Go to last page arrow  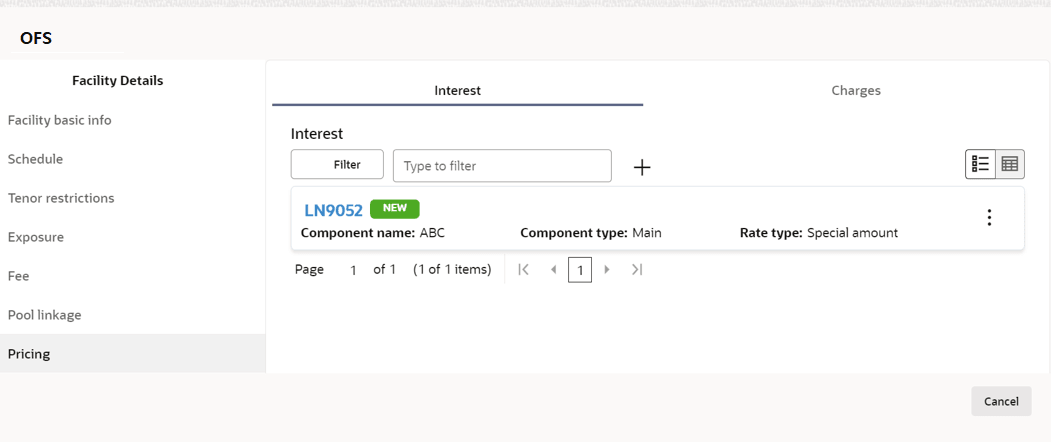point(637,270)
